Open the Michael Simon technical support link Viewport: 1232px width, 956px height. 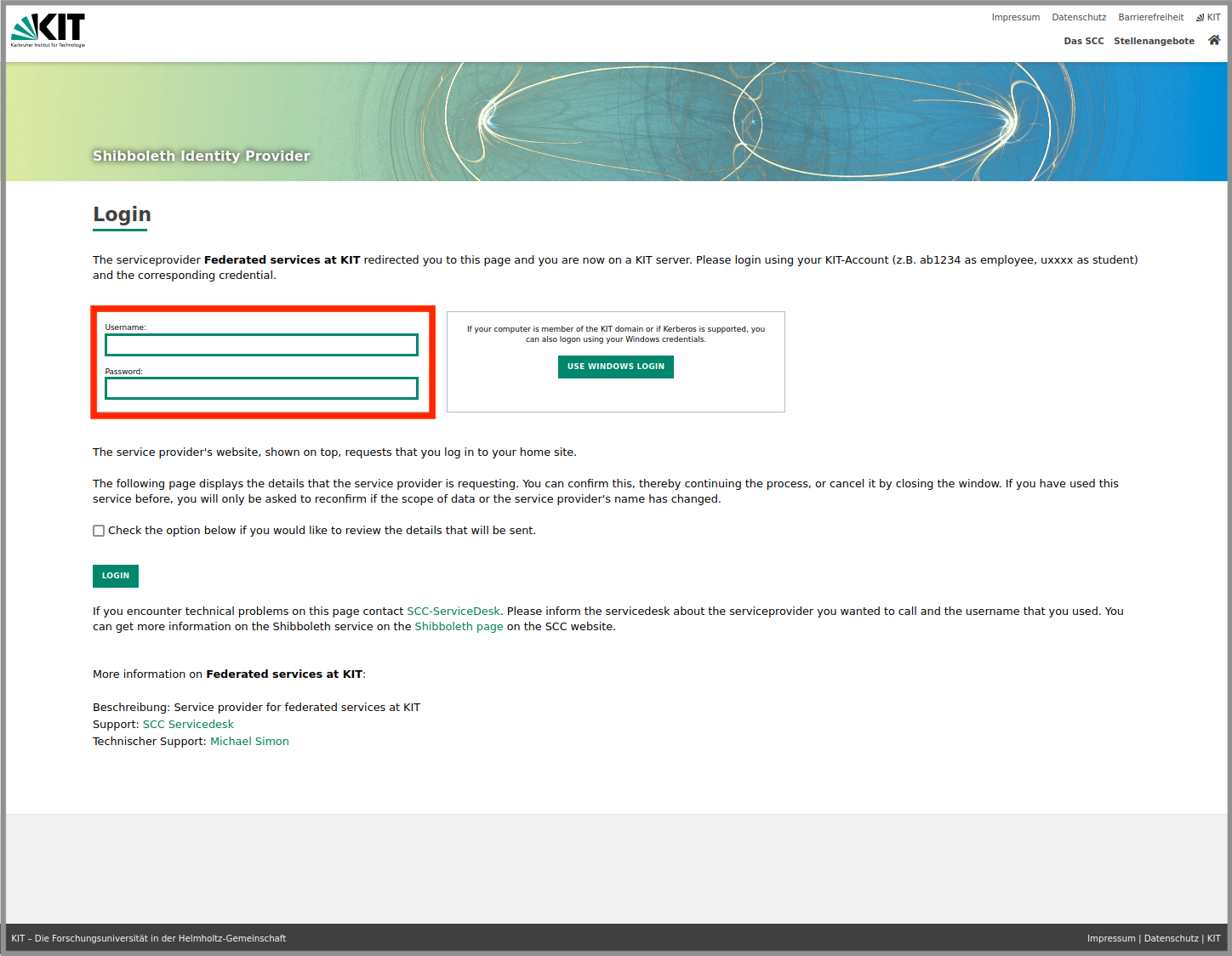[x=249, y=742]
